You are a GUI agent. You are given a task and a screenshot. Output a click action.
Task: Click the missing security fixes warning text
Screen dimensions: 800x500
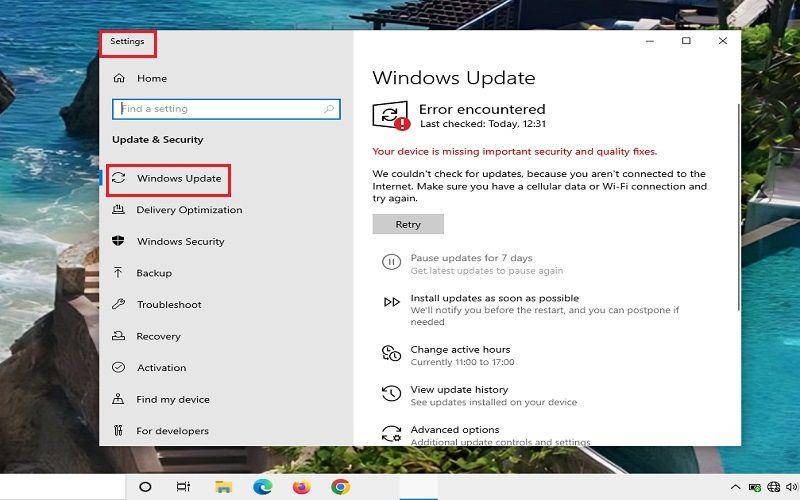coord(515,152)
